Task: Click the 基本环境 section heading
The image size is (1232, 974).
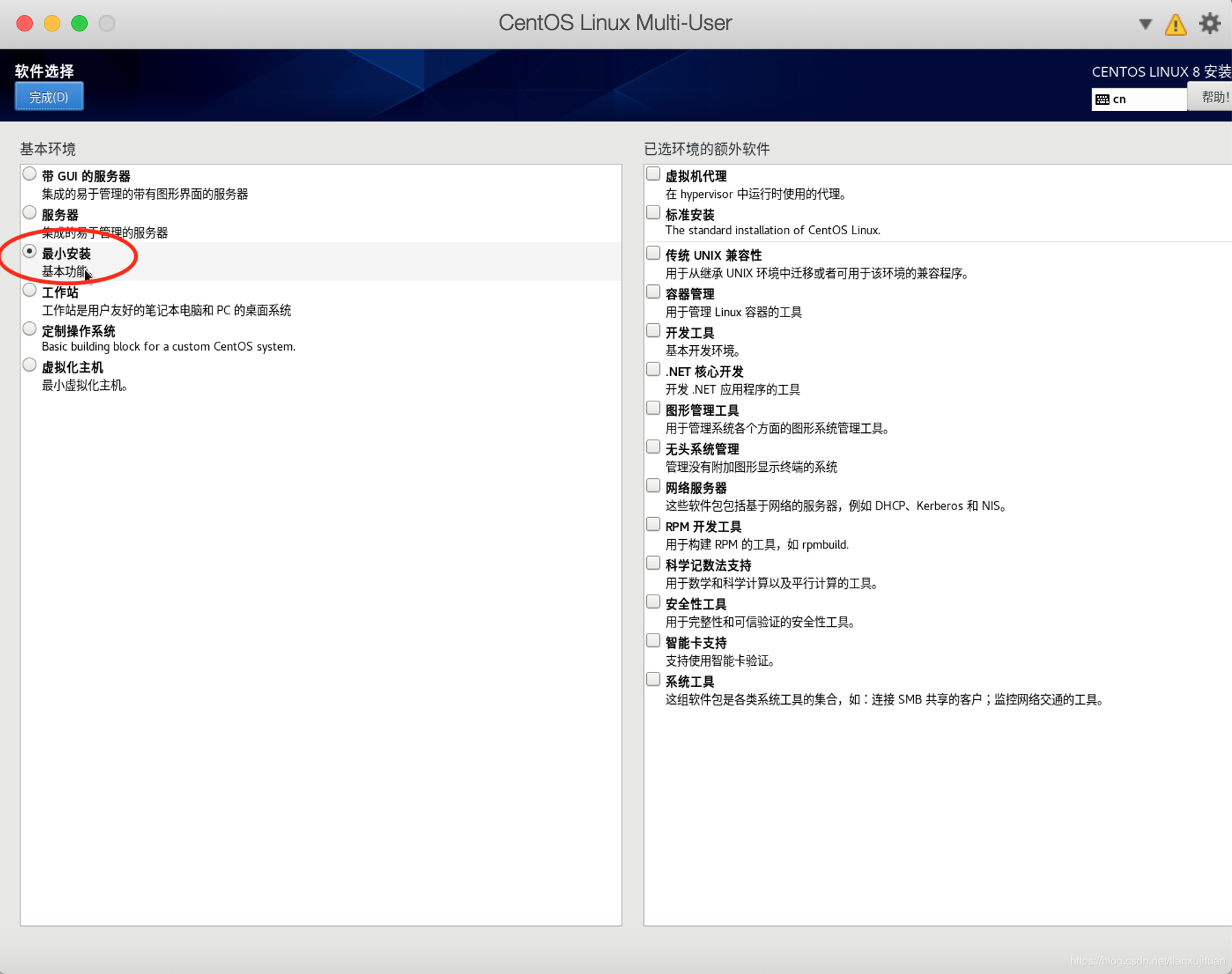Action: point(47,149)
